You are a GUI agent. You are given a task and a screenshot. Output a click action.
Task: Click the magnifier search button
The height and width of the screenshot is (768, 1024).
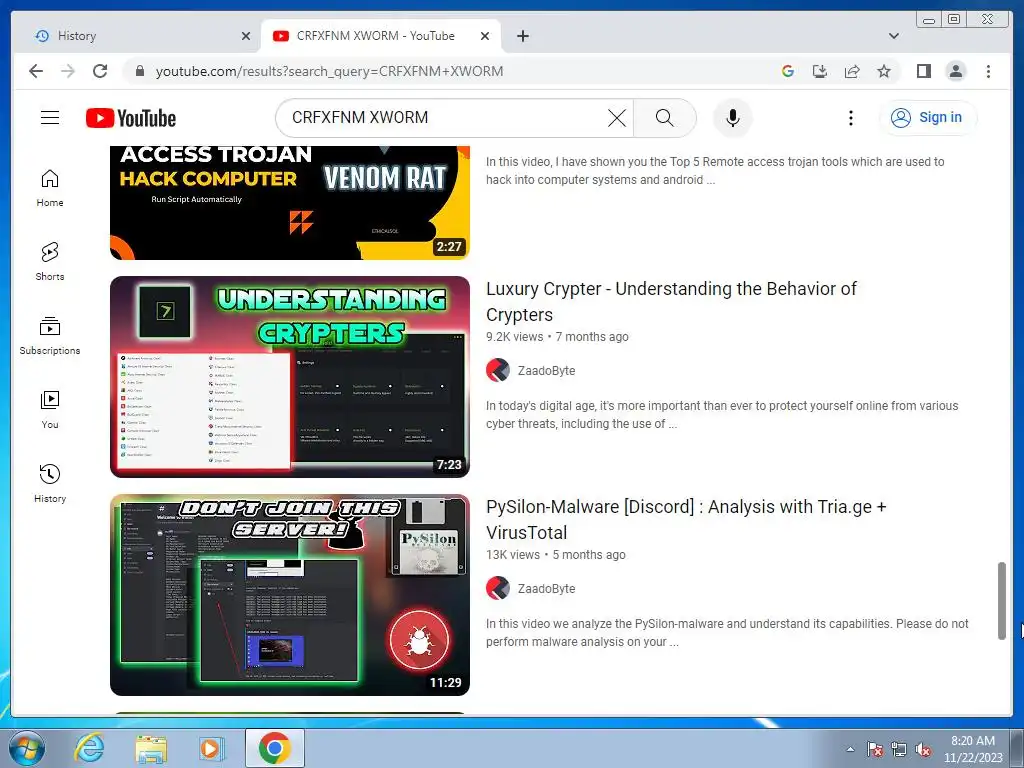point(664,118)
